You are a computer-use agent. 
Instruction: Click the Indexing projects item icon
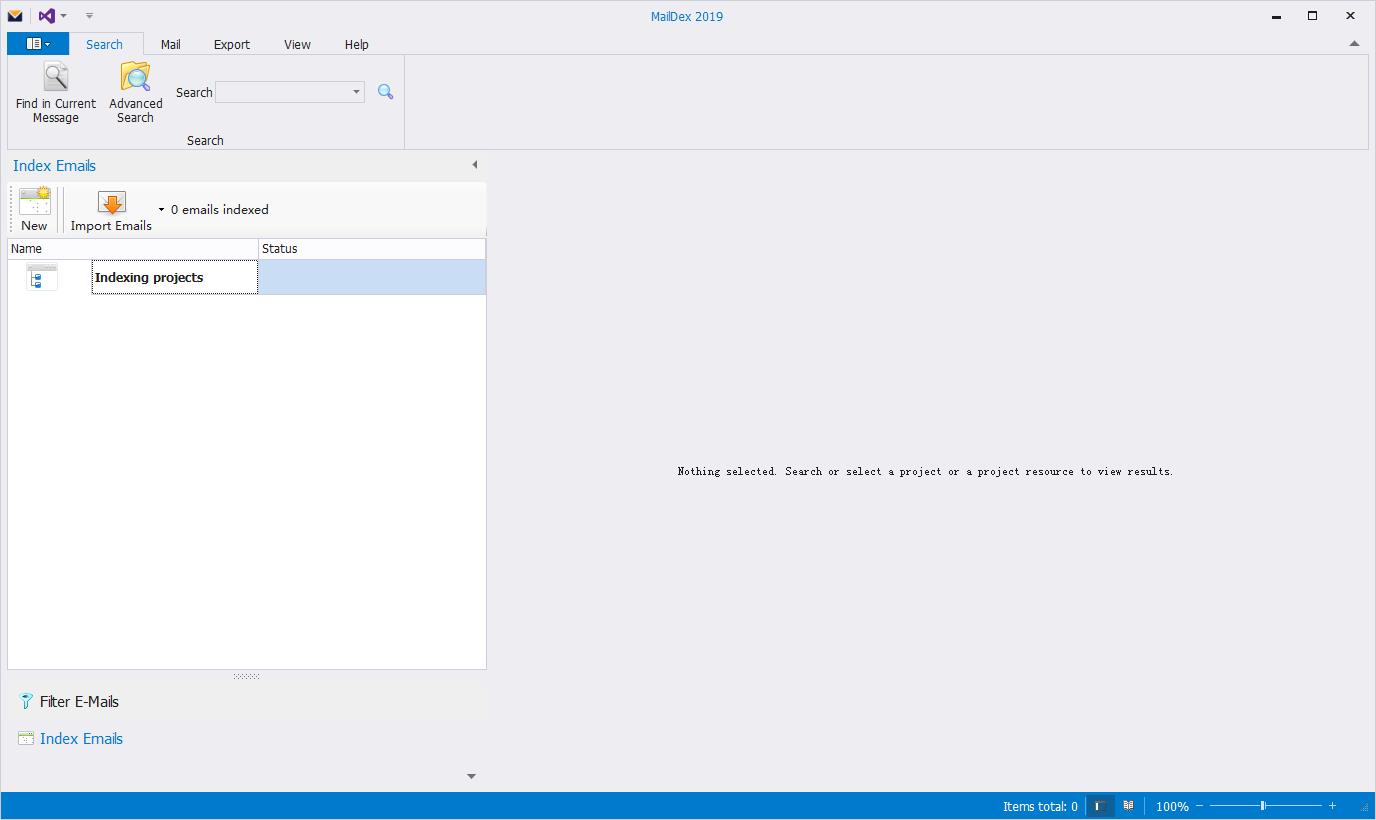point(41,277)
